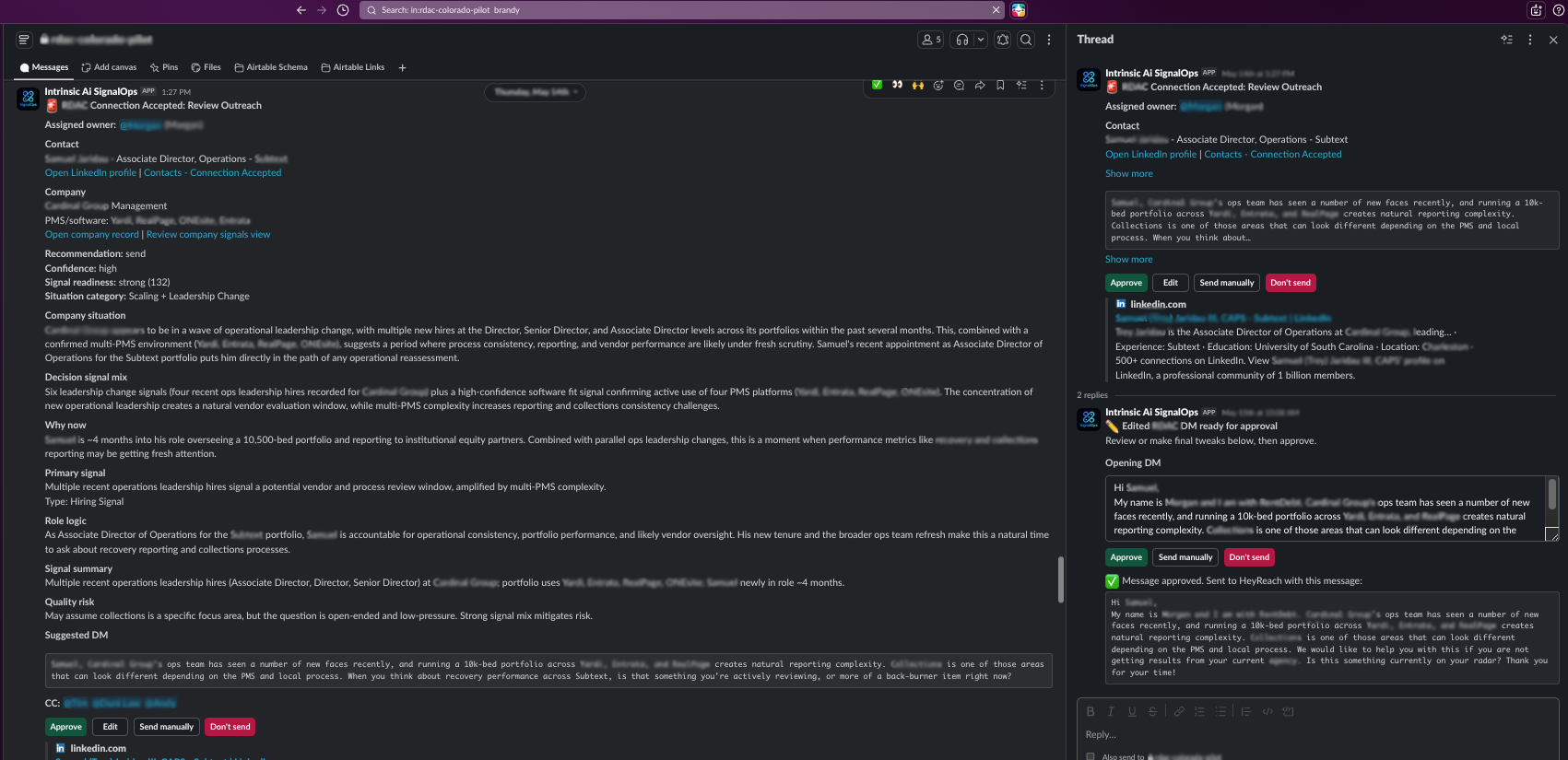The image size is (1568, 760).
Task: Add an emoji reaction to the message
Action: click(x=938, y=85)
